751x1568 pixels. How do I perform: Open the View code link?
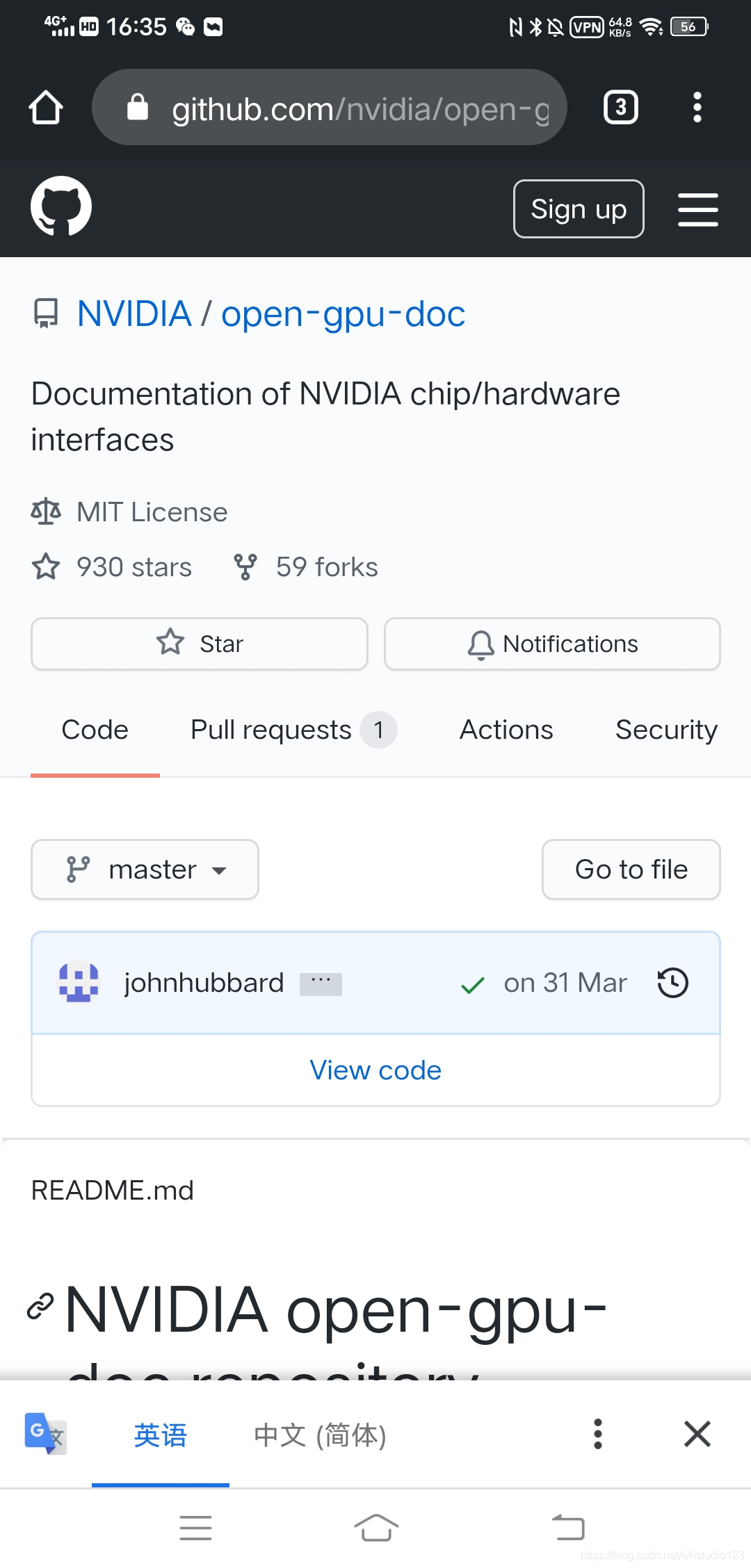(375, 1070)
